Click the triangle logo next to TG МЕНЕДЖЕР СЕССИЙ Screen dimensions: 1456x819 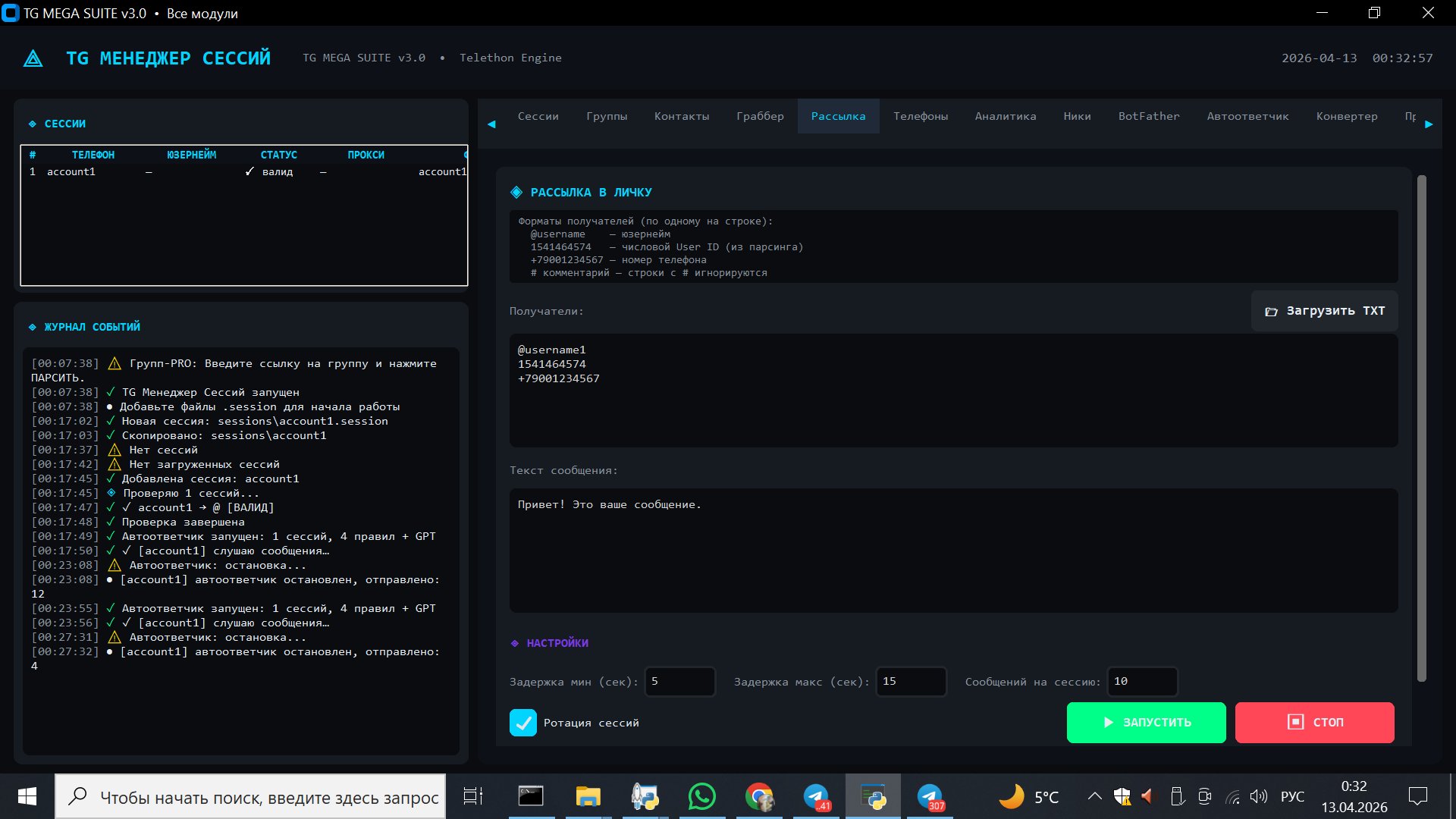(x=33, y=58)
